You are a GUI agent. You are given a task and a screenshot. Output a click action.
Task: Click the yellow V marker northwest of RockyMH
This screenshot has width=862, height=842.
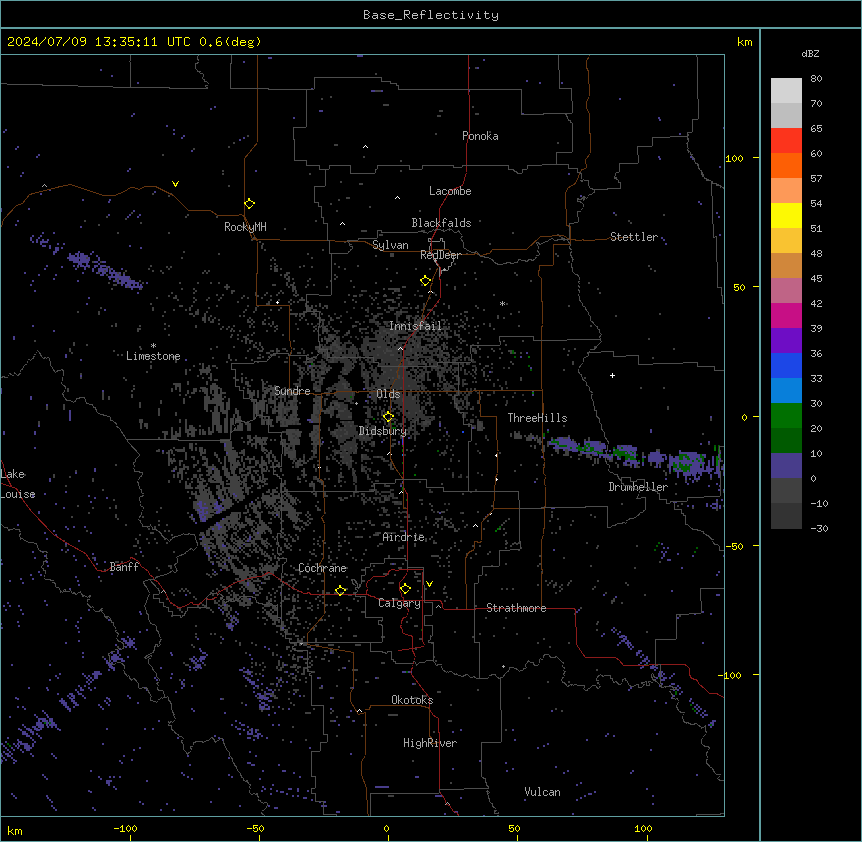click(x=175, y=184)
